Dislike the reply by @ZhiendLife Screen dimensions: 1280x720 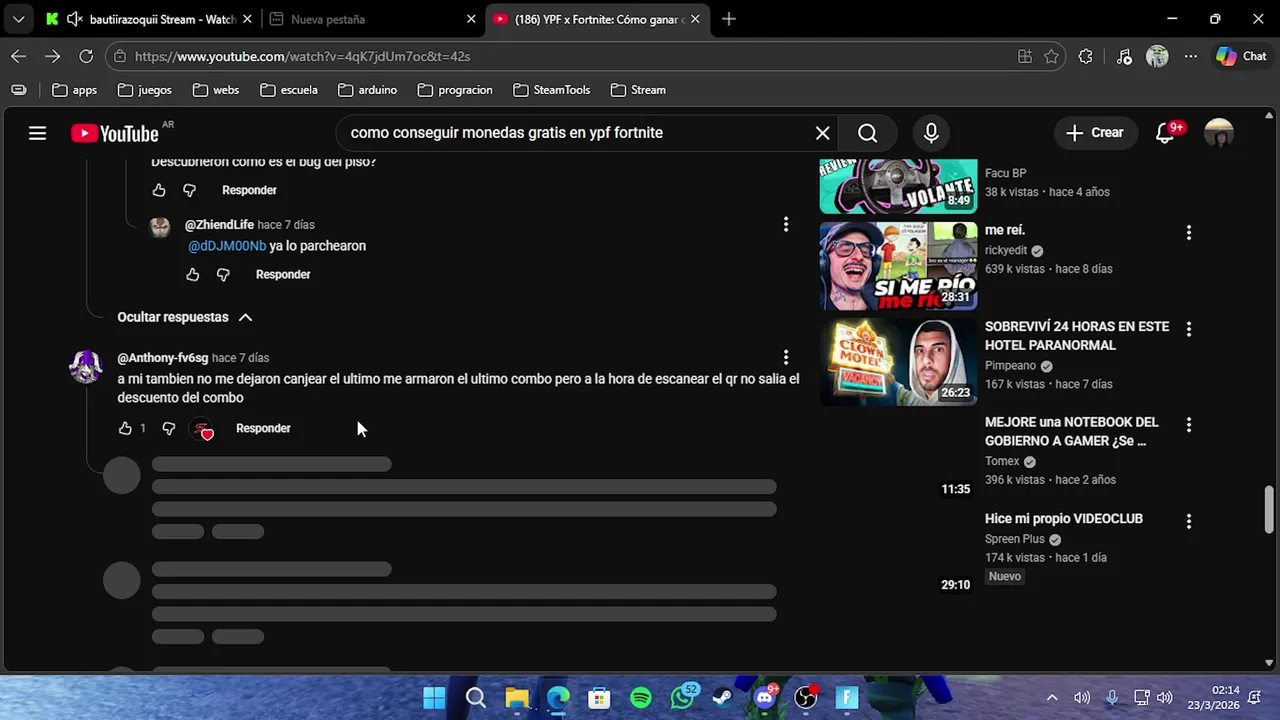[x=223, y=274]
